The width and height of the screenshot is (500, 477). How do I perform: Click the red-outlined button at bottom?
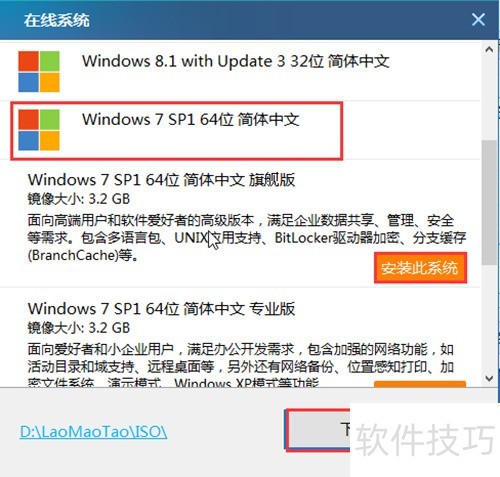[x=318, y=430]
